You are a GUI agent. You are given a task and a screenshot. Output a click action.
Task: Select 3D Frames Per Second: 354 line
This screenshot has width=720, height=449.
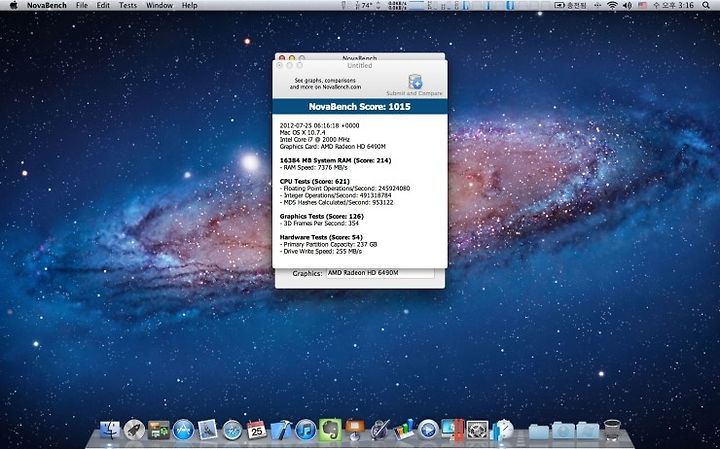319,223
